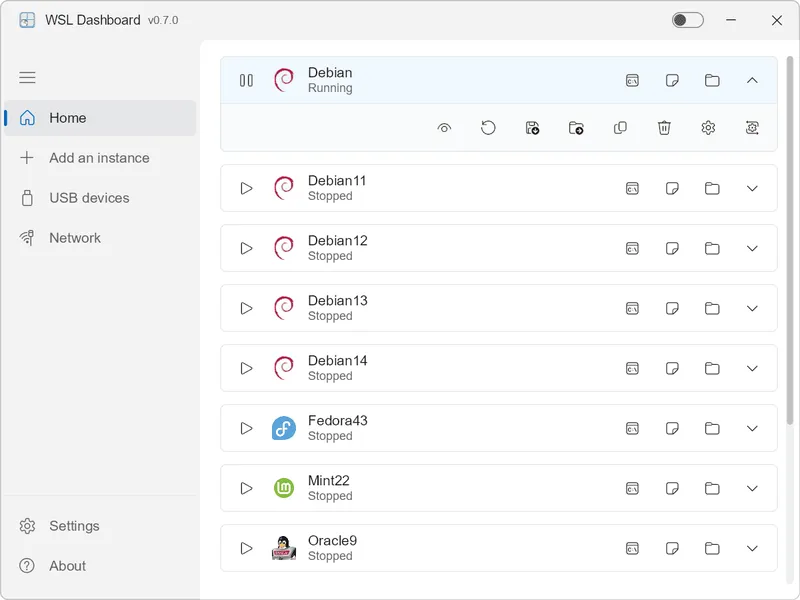The width and height of the screenshot is (800, 600).
Task: Open terminal for Debian12
Action: tap(632, 248)
